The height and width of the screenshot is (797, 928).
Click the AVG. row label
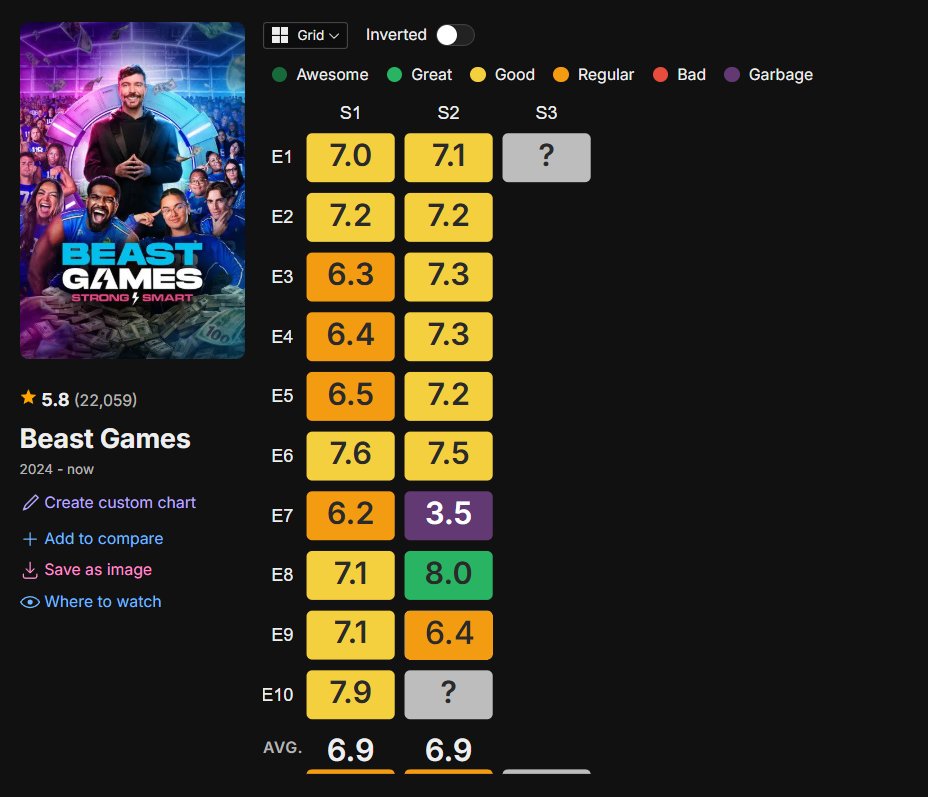(x=282, y=748)
